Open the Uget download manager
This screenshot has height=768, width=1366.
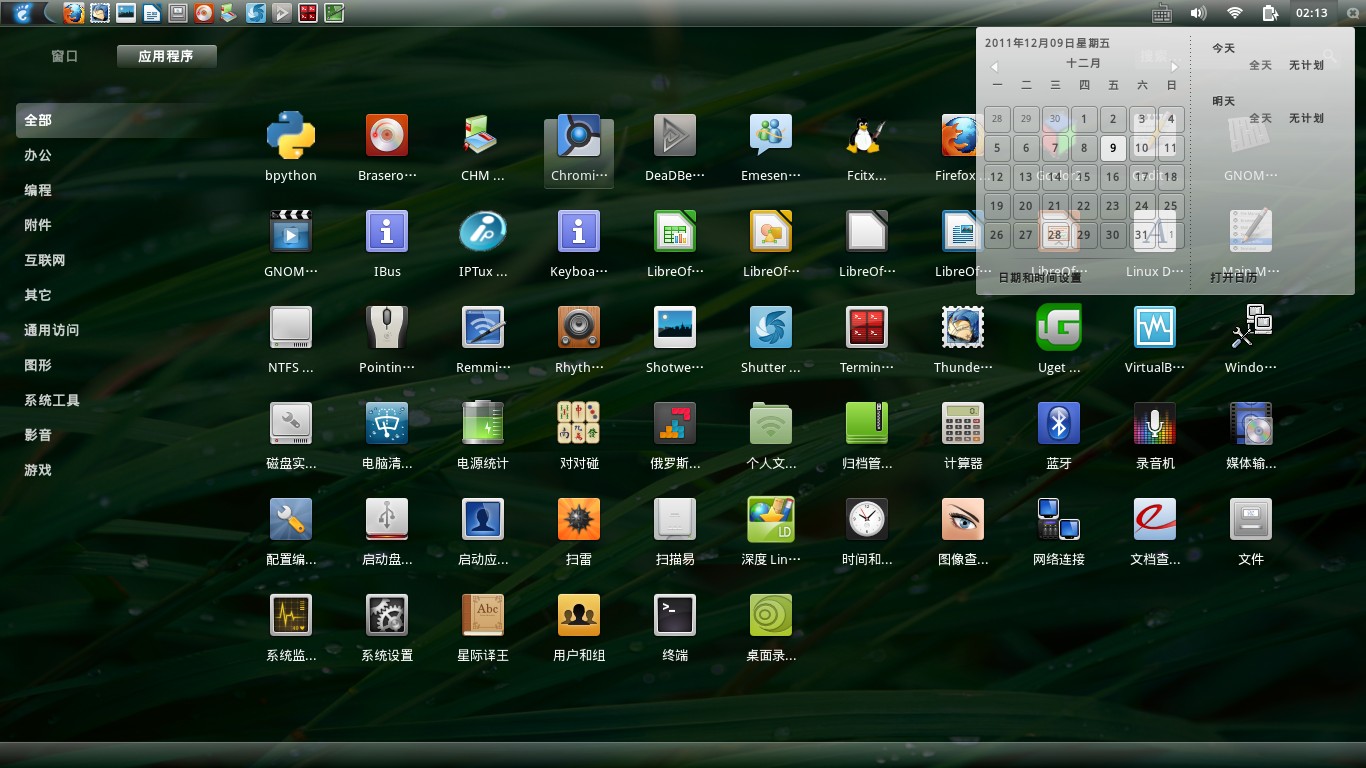pos(1059,327)
